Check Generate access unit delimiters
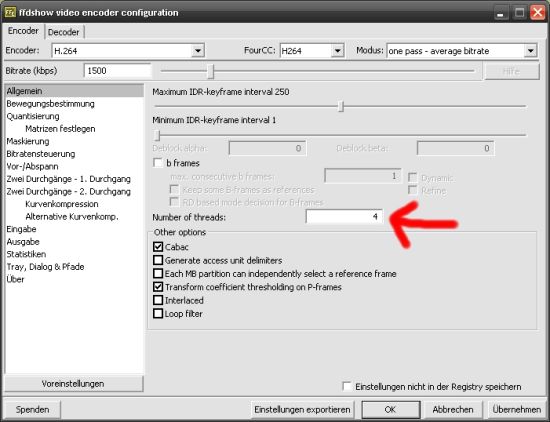Image resolution: width=550 pixels, height=422 pixels. [x=158, y=260]
